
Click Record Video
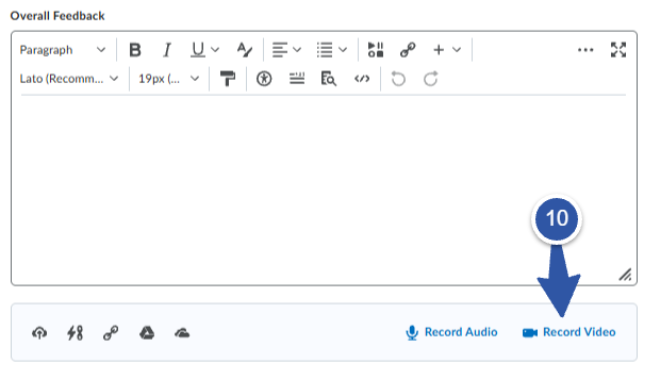point(569,332)
